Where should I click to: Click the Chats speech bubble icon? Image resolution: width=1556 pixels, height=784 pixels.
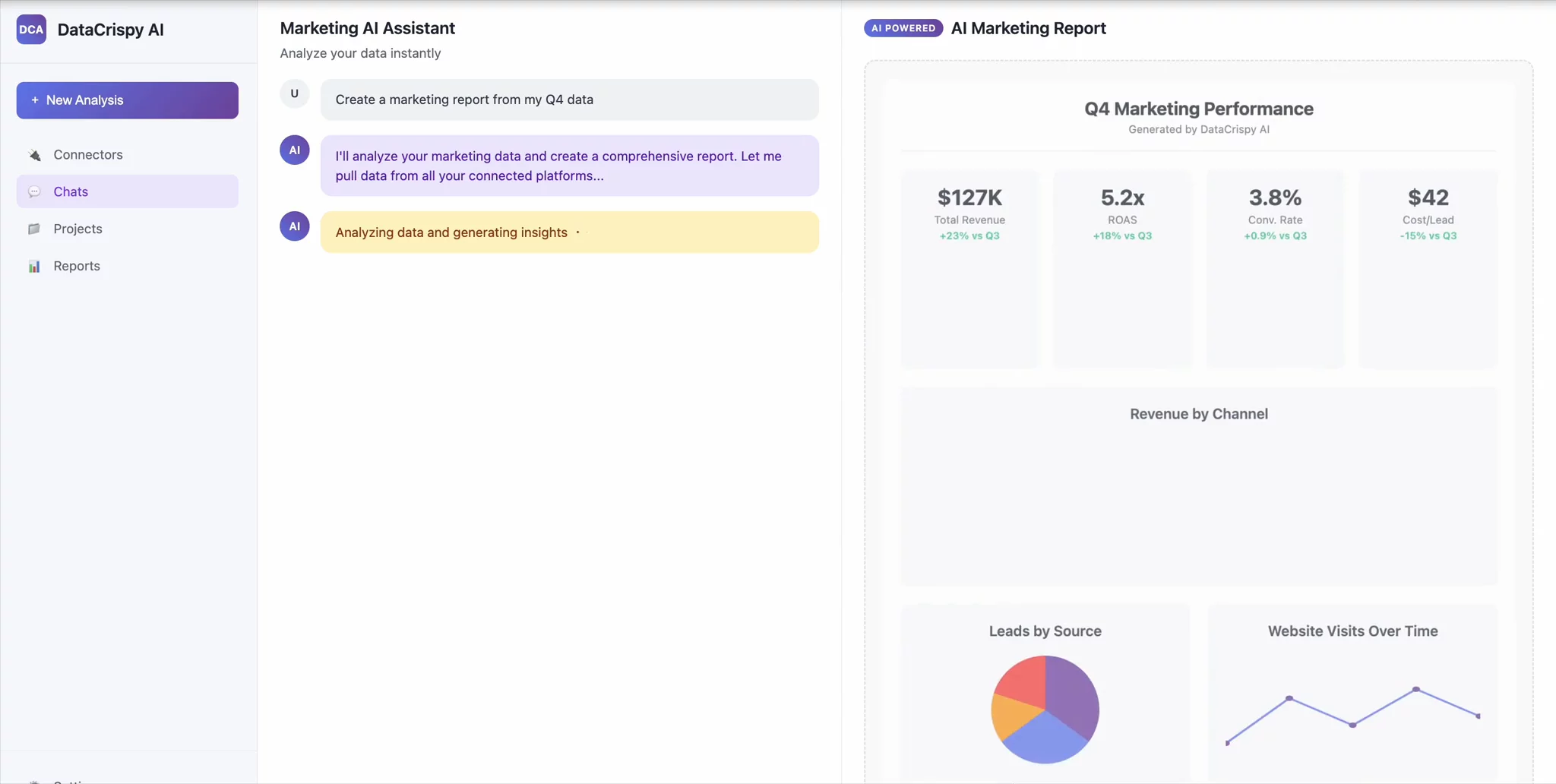(34, 192)
